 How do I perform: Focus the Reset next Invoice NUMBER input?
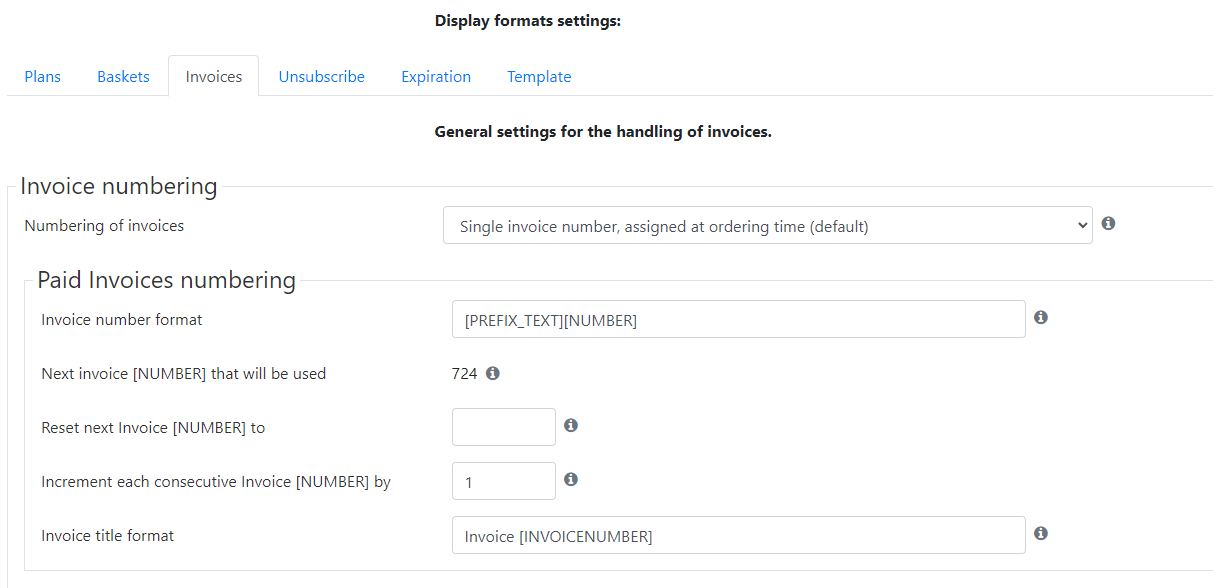(504, 427)
